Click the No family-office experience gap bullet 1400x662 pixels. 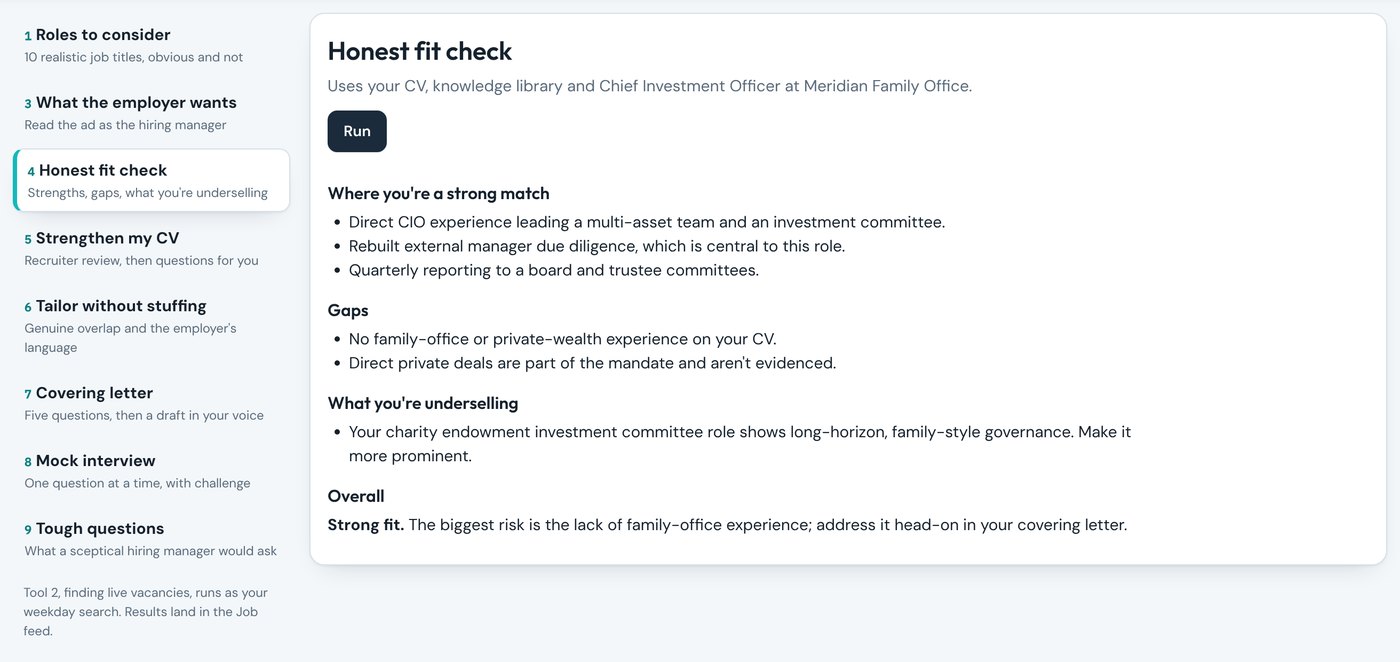[563, 339]
